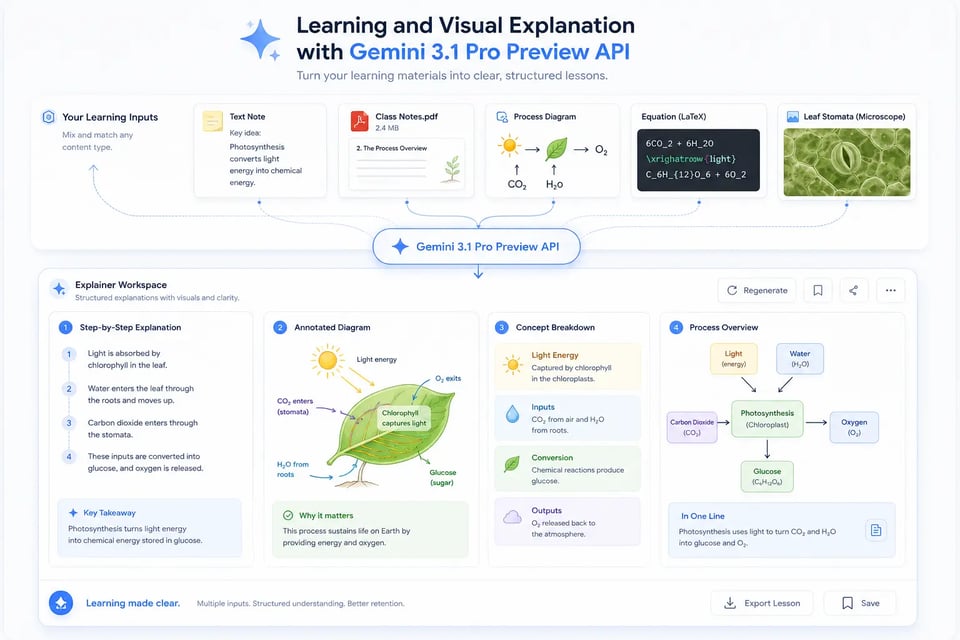Click the image icon beside Leaf Stomata
The image size is (960, 640).
[792, 116]
